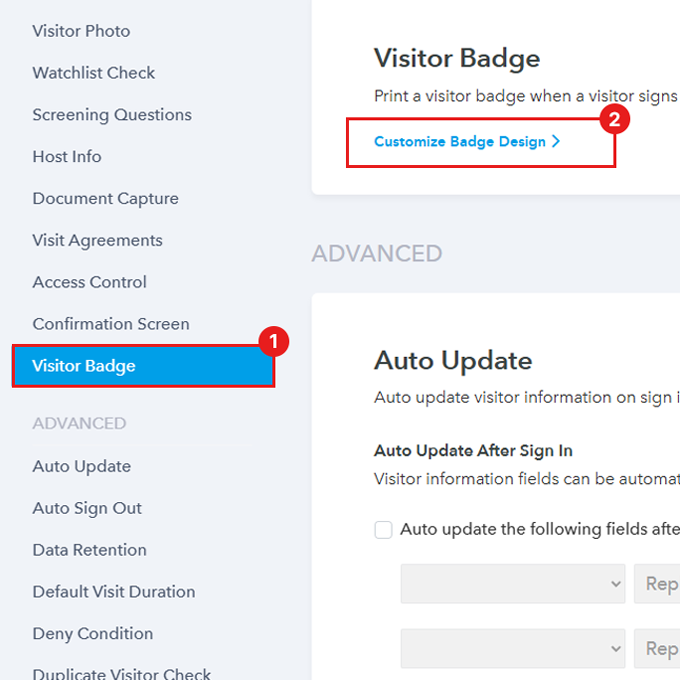
Task: Expand the second field dropdown
Action: tap(513, 648)
